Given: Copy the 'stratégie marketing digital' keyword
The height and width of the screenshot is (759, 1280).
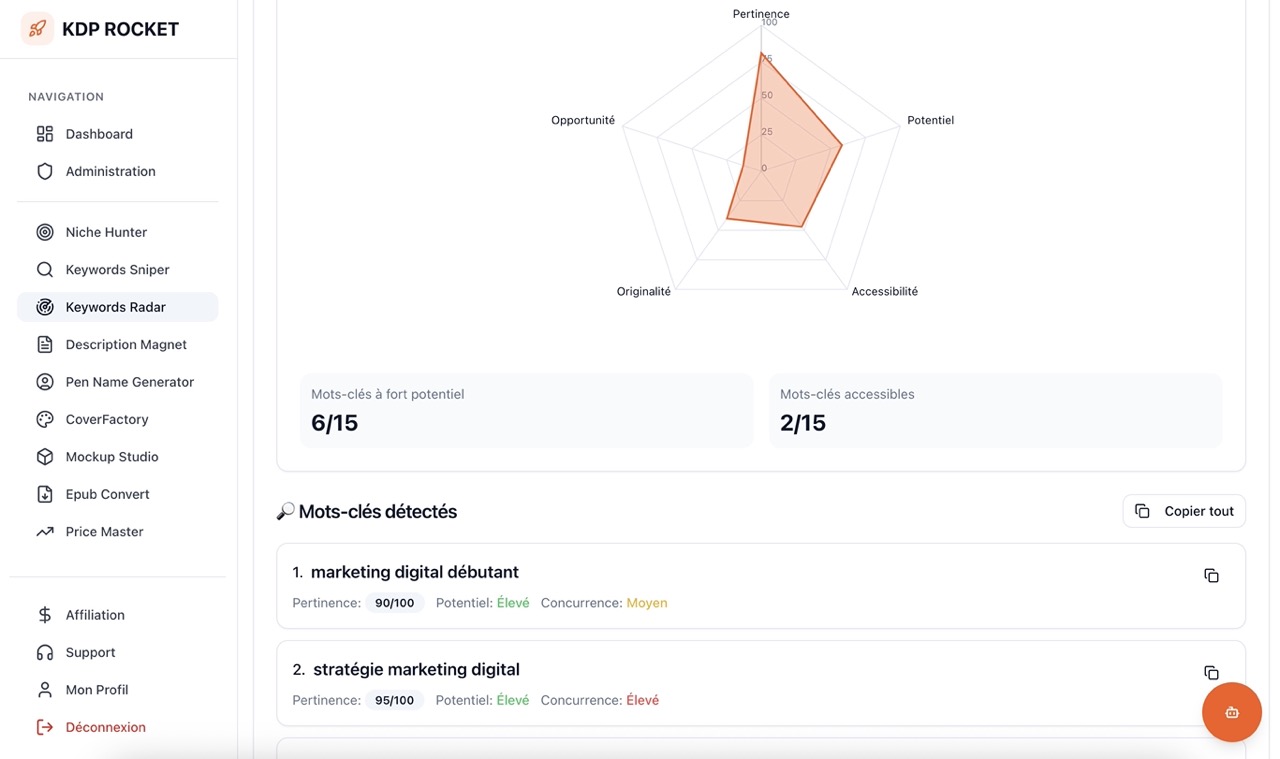Looking at the screenshot, I should click(x=1211, y=673).
